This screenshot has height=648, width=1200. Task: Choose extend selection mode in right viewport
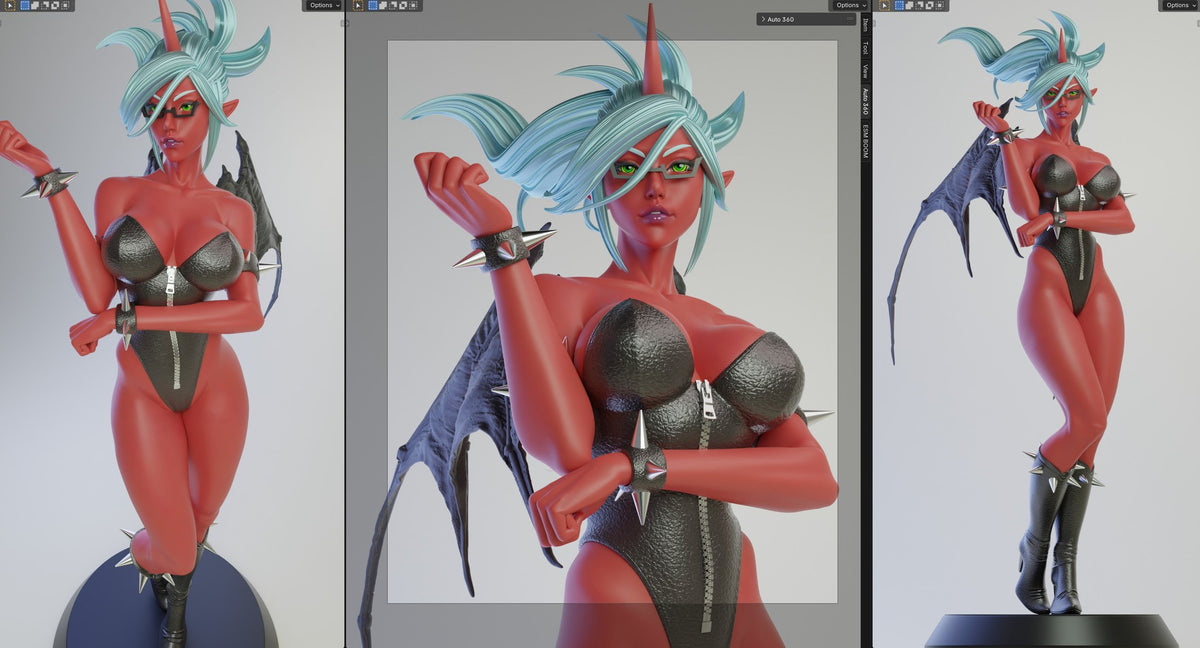click(909, 5)
